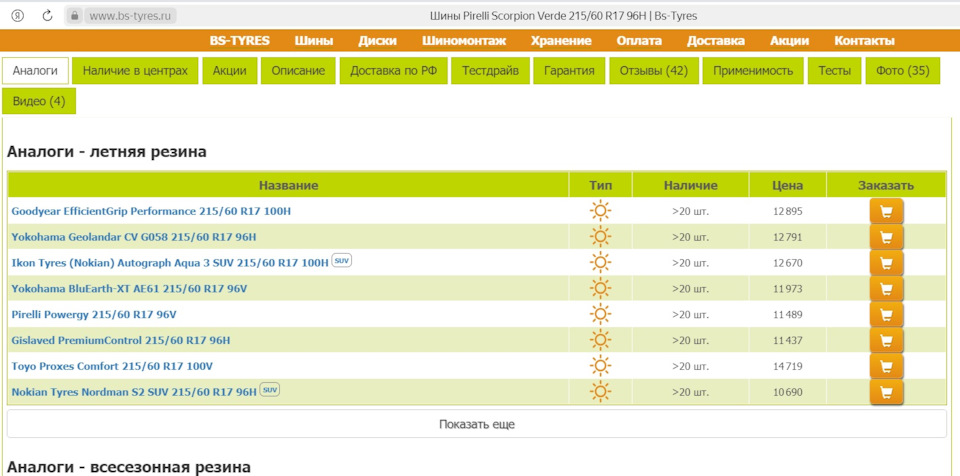Open the Доставка menu item
The width and height of the screenshot is (960, 476).
[x=716, y=41]
